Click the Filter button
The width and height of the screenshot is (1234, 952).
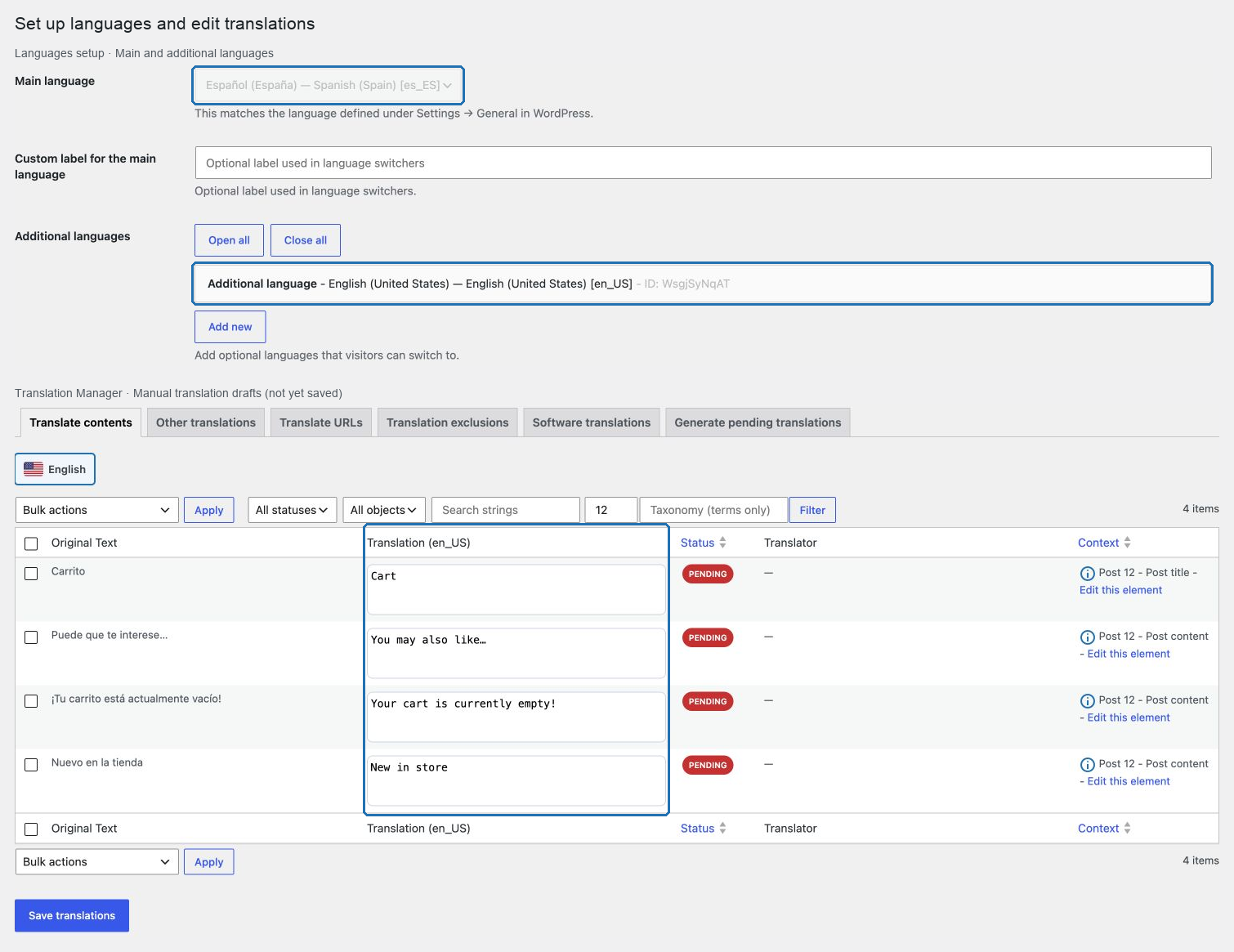coord(812,510)
